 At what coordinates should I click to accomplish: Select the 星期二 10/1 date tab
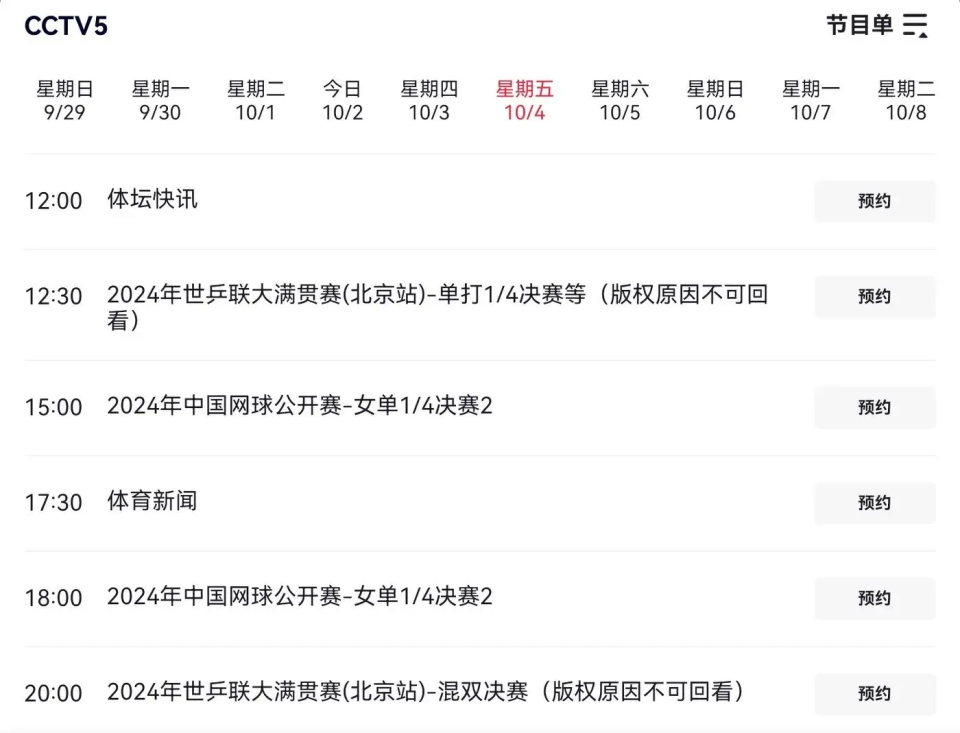255,101
